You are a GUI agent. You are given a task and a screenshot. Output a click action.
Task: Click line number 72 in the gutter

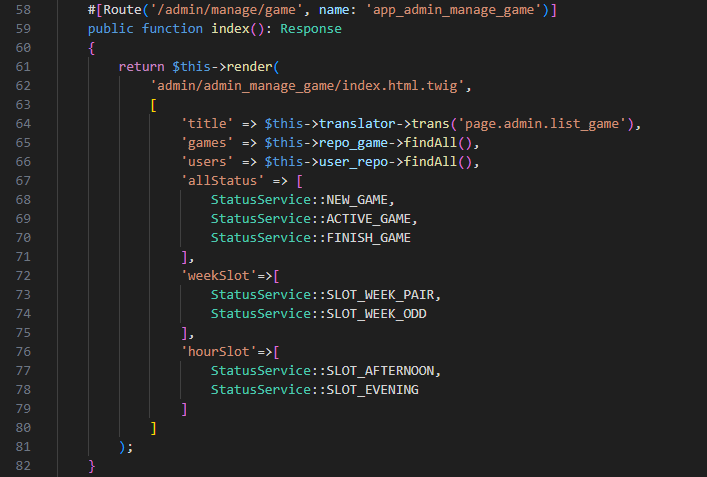click(x=23, y=275)
